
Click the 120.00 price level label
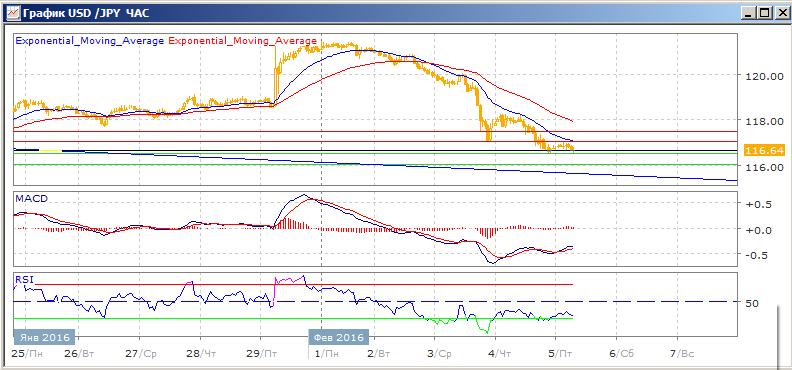tap(762, 77)
